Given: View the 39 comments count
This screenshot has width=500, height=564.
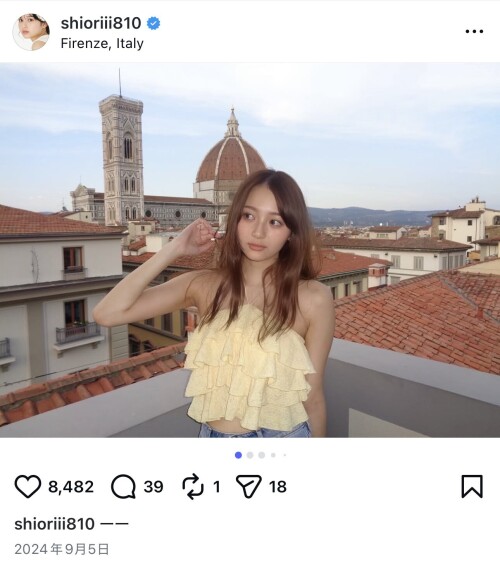Looking at the screenshot, I should [x=154, y=487].
